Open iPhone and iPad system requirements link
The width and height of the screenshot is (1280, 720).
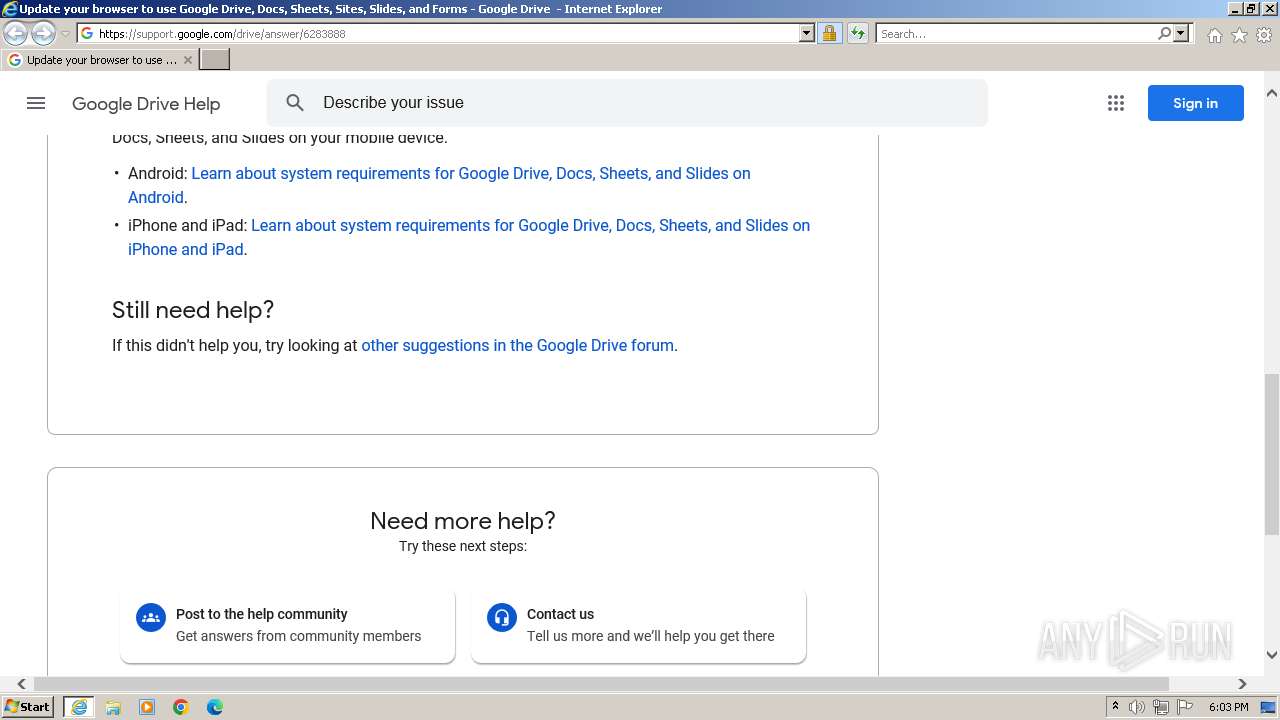coord(469,237)
